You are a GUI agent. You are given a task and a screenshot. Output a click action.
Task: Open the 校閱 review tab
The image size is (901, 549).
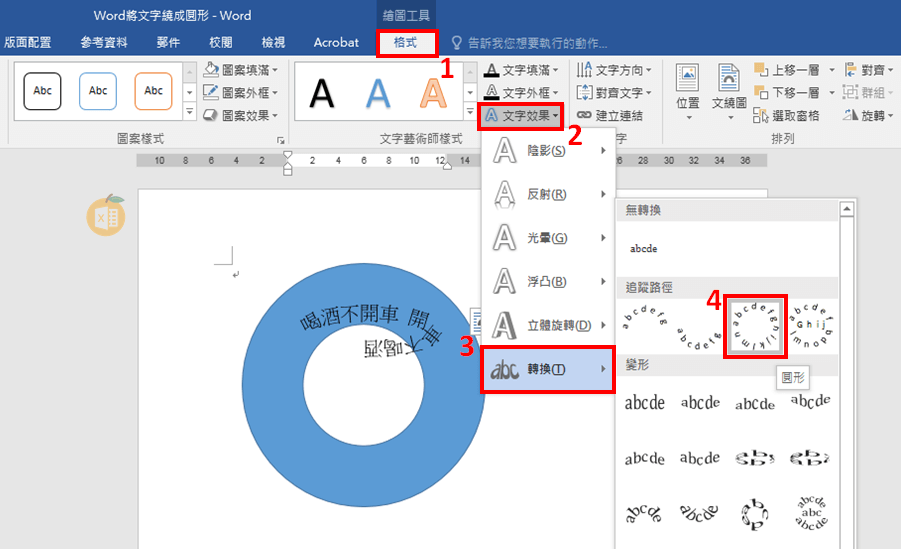tap(221, 42)
